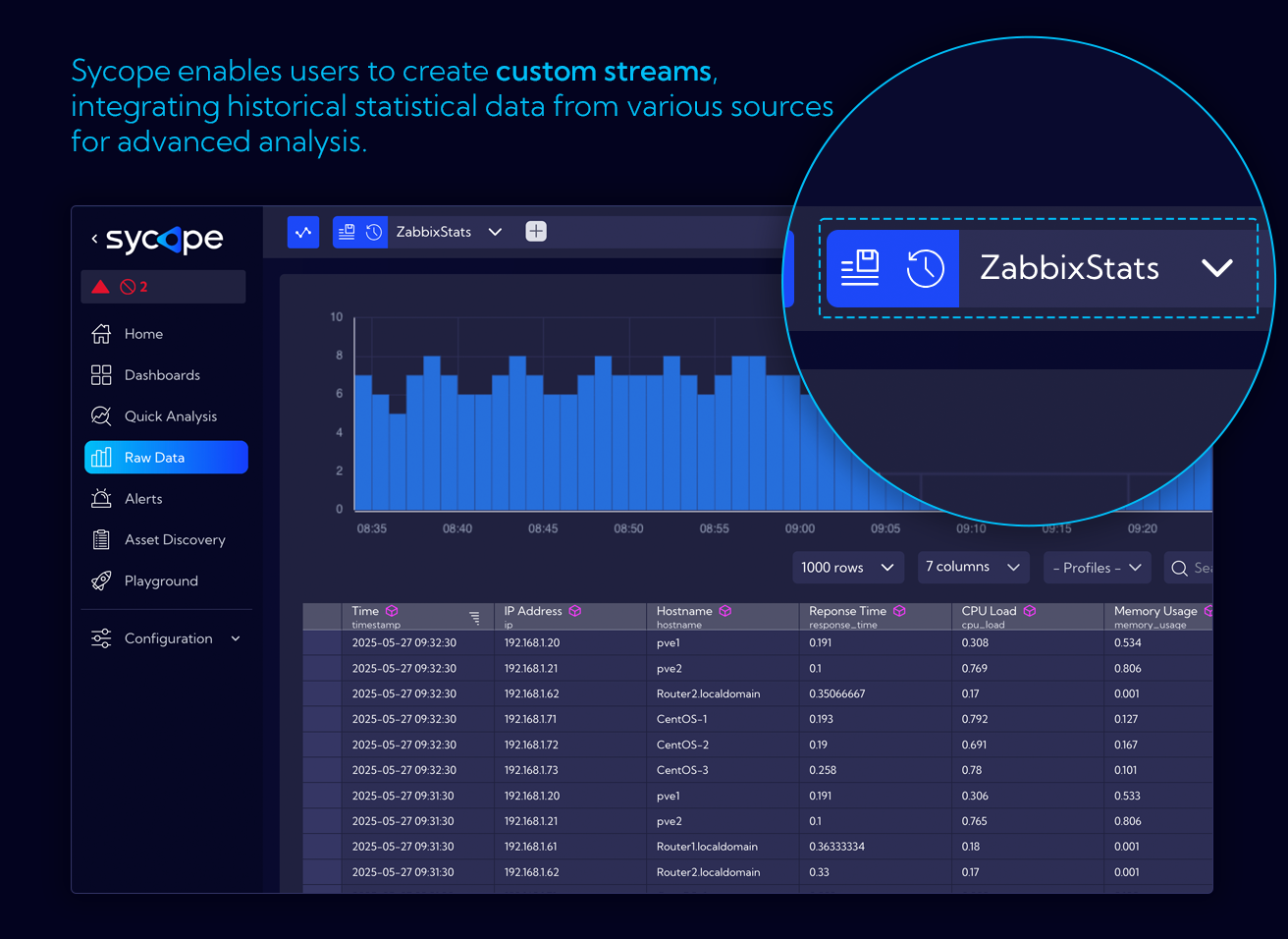Click the cube icon next to Time header
The width and height of the screenshot is (1288, 939).
pos(392,611)
